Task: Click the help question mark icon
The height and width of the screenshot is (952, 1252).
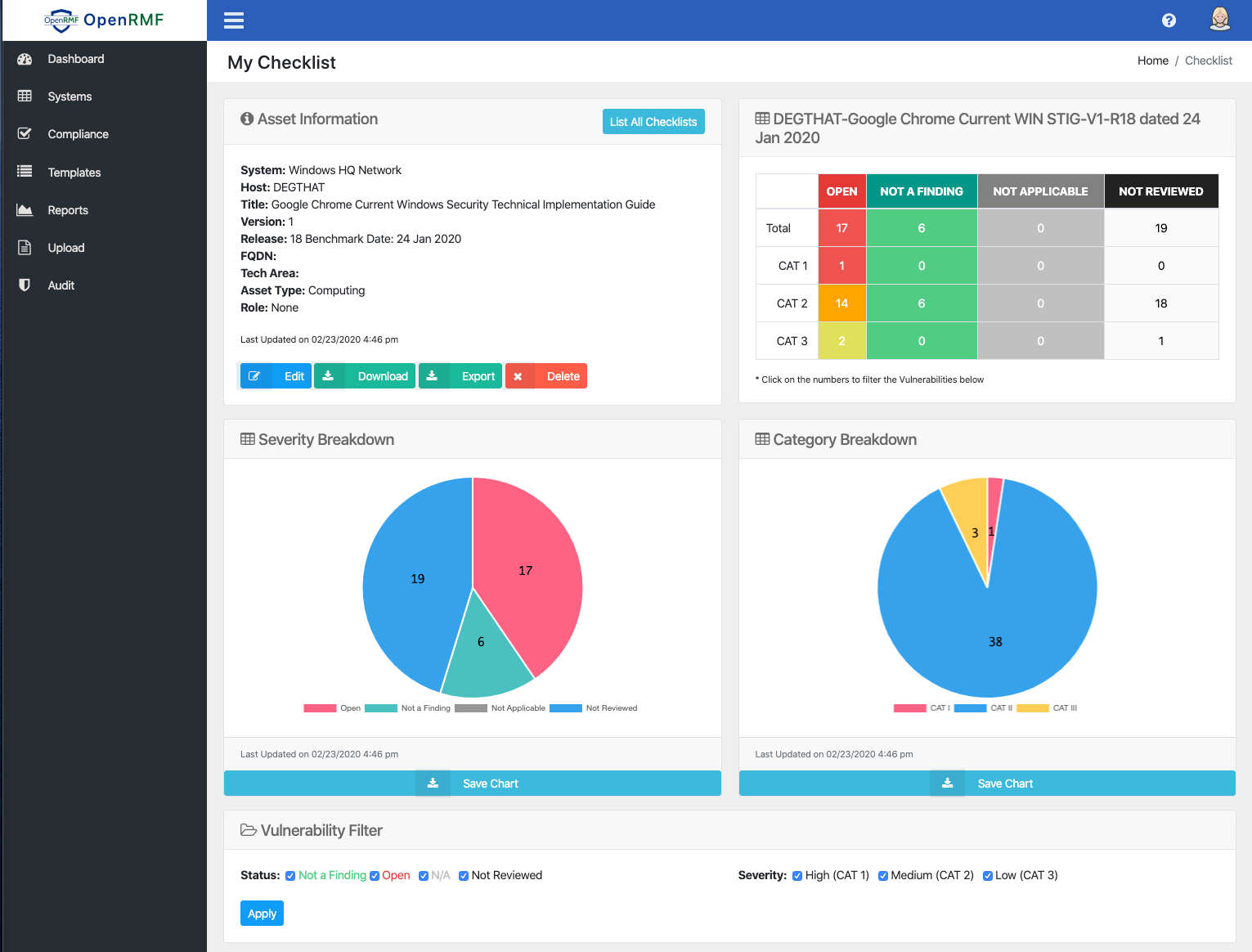Action: pyautogui.click(x=1169, y=20)
